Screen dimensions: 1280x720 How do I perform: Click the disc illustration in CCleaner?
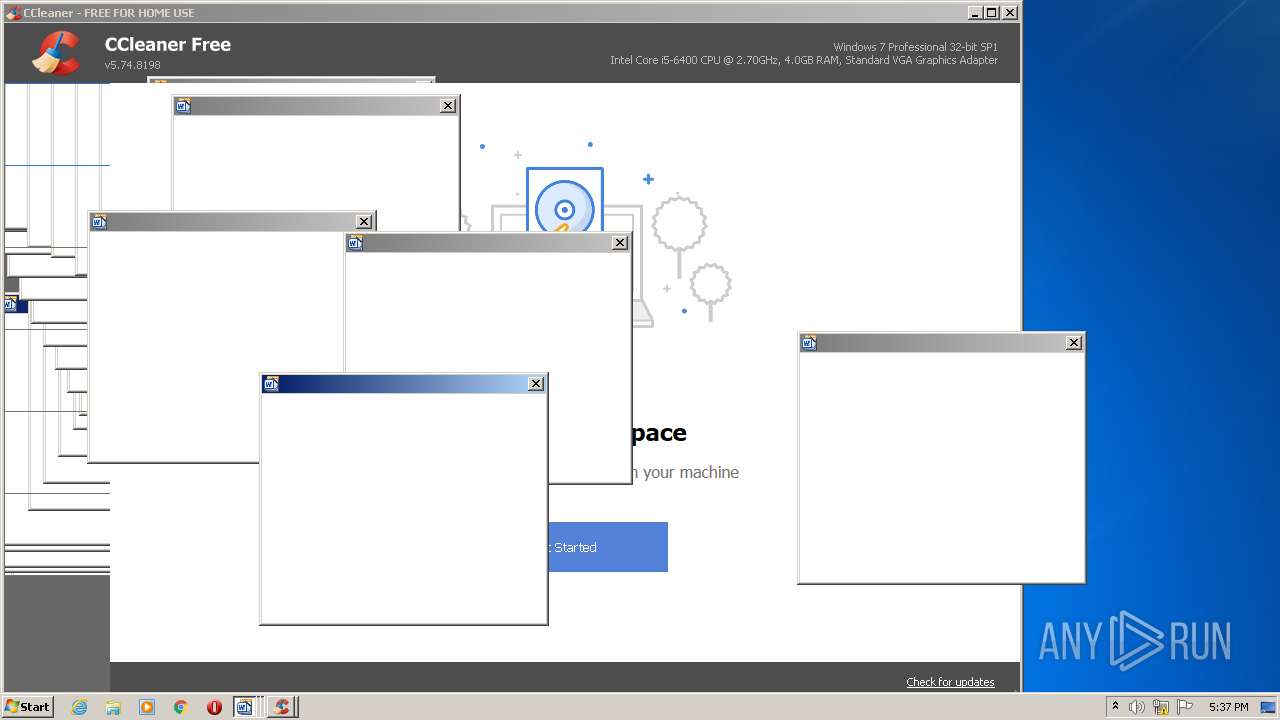point(565,200)
